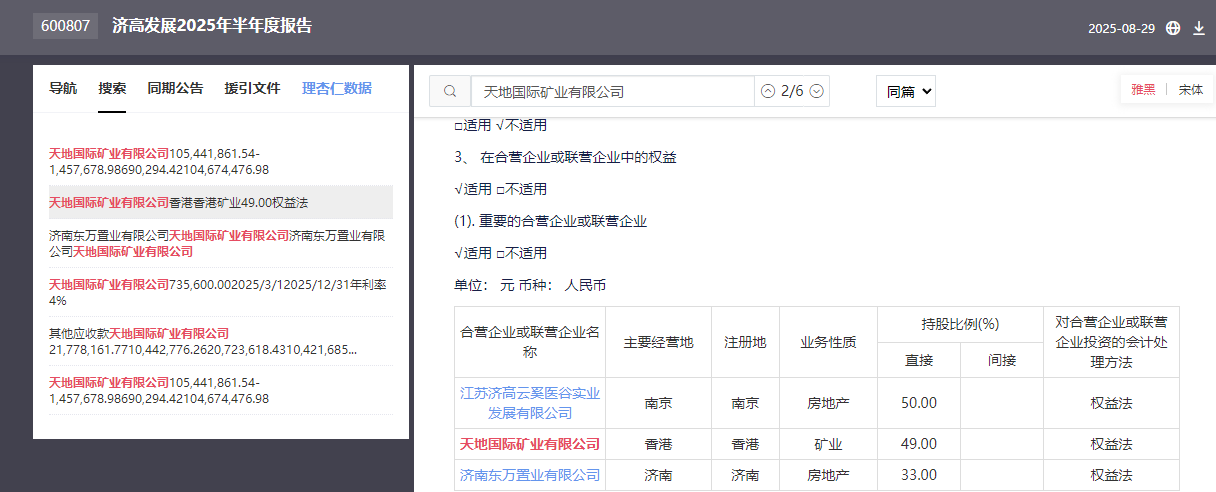
Task: Click the magnifier search icon
Action: 450,91
